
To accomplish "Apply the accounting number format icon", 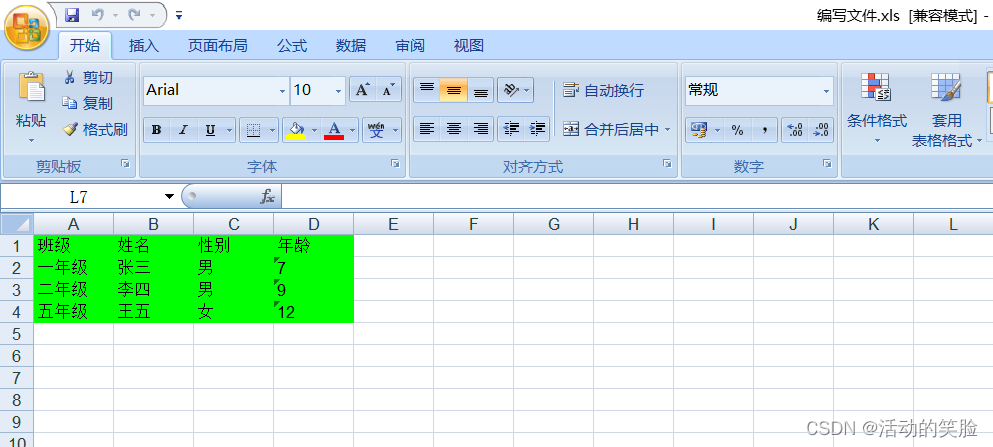I will pyautogui.click(x=699, y=130).
